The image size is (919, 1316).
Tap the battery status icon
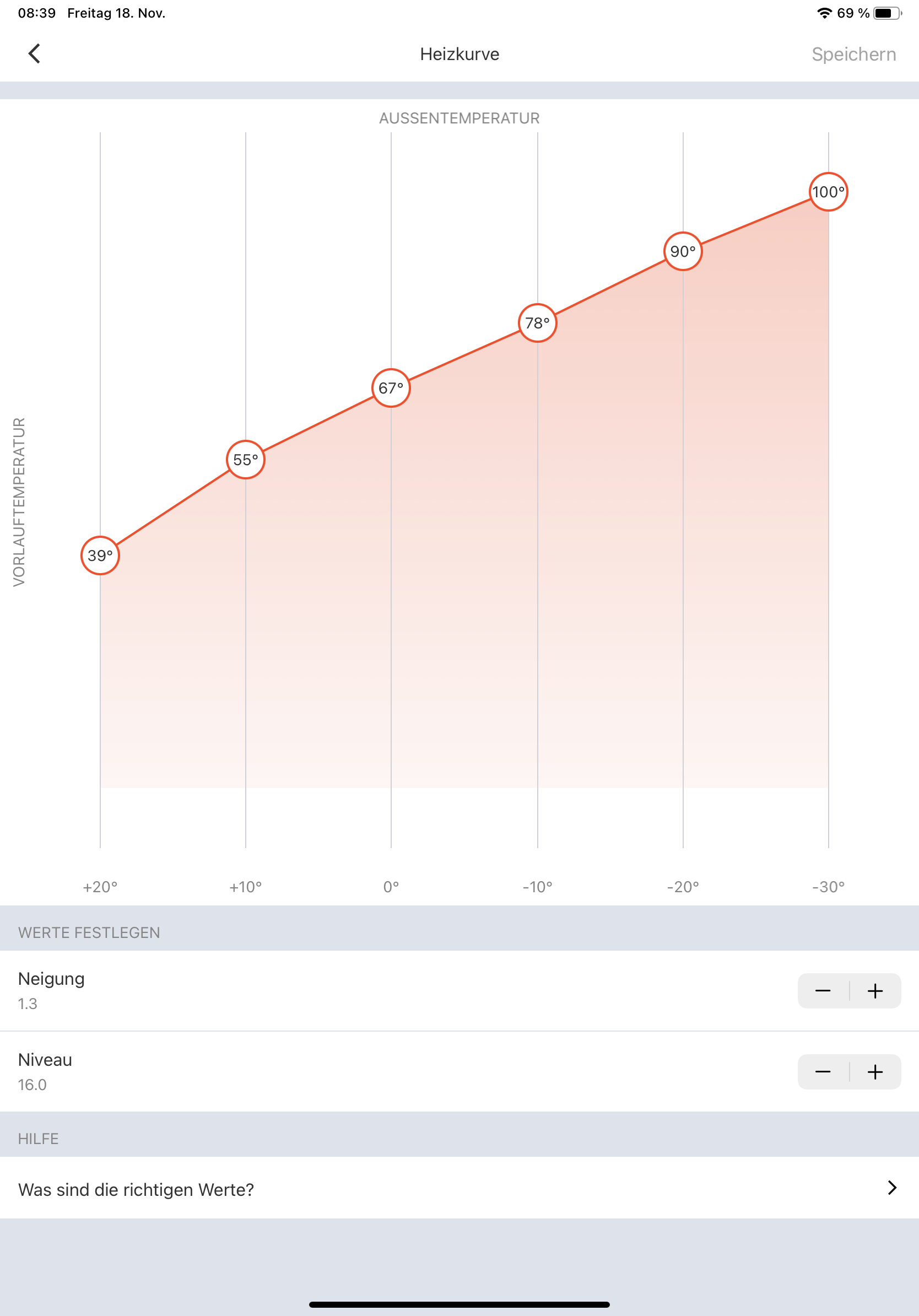tap(887, 13)
